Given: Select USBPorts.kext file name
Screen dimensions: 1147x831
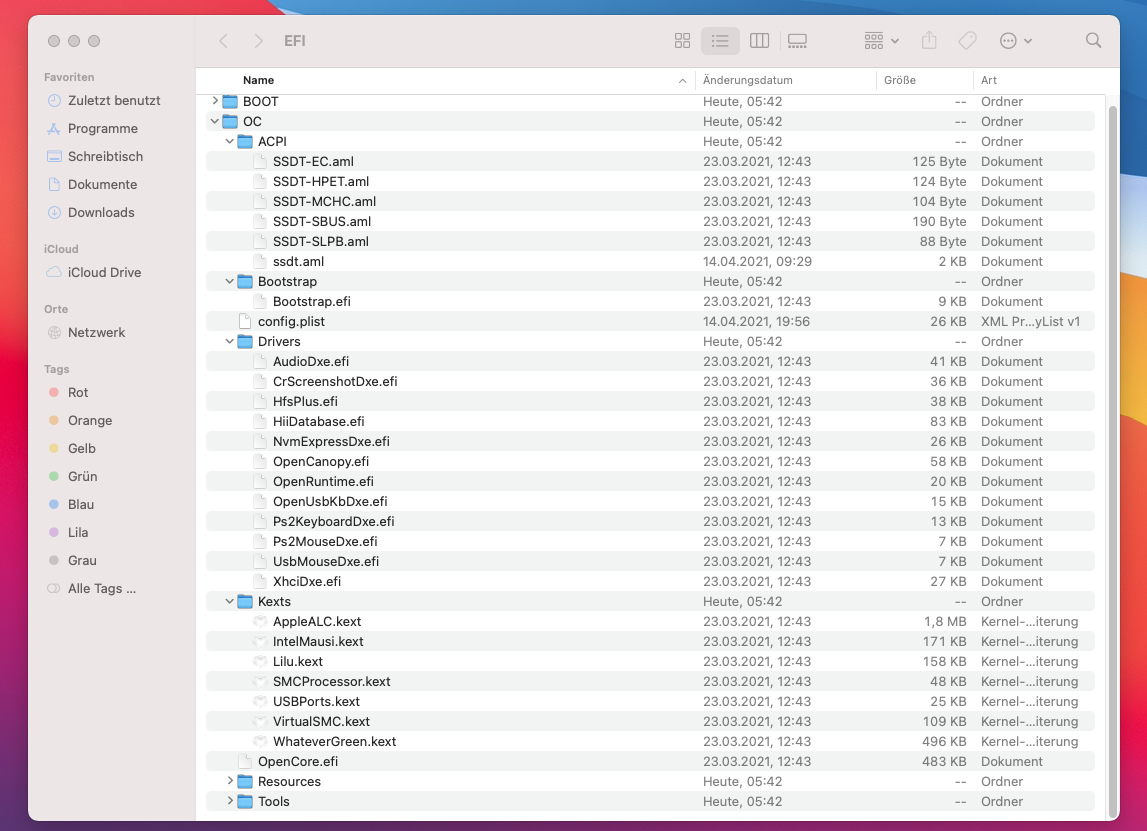Looking at the screenshot, I should 316,702.
